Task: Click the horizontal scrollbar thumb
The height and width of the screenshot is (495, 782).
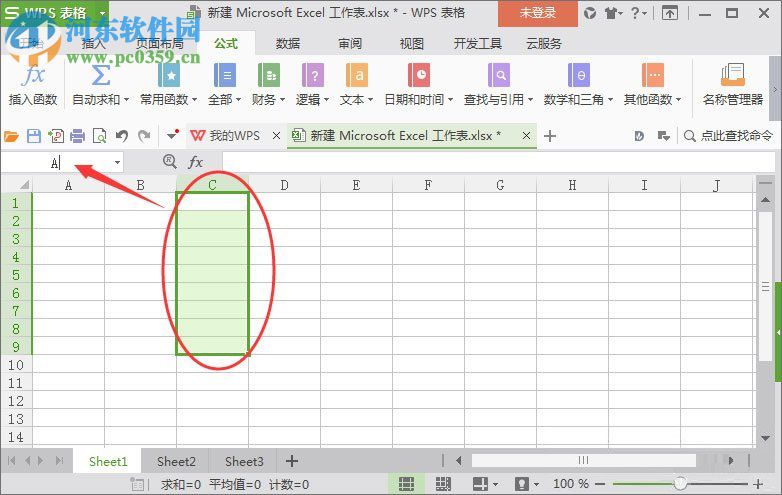Action: [x=584, y=460]
